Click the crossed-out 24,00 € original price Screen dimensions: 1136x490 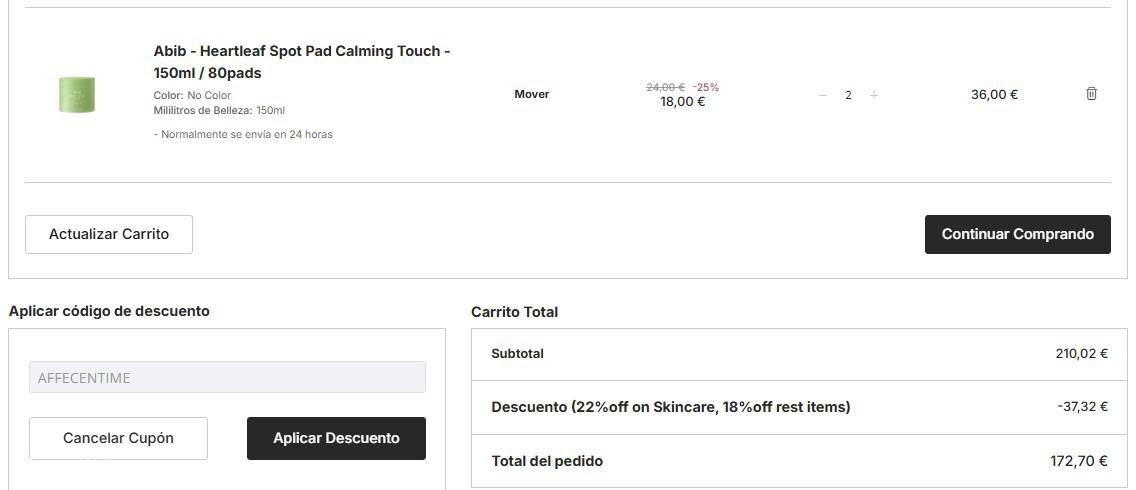pyautogui.click(x=665, y=87)
